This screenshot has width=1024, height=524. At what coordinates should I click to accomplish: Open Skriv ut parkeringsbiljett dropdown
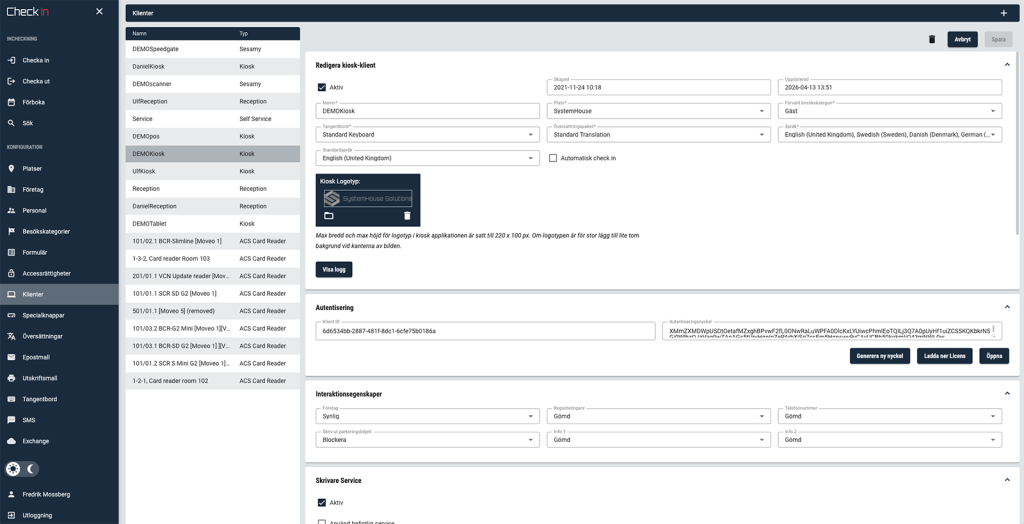(x=427, y=440)
